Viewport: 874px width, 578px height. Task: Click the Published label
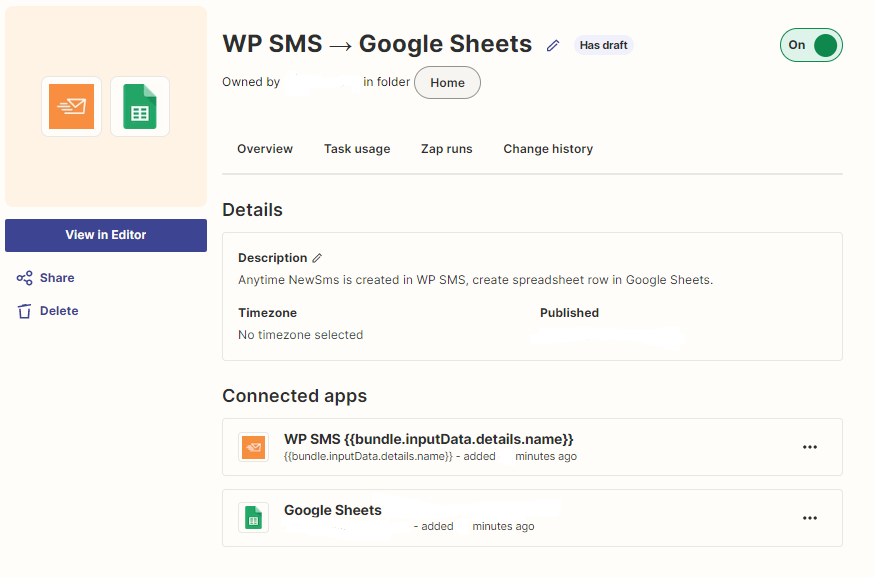569,313
